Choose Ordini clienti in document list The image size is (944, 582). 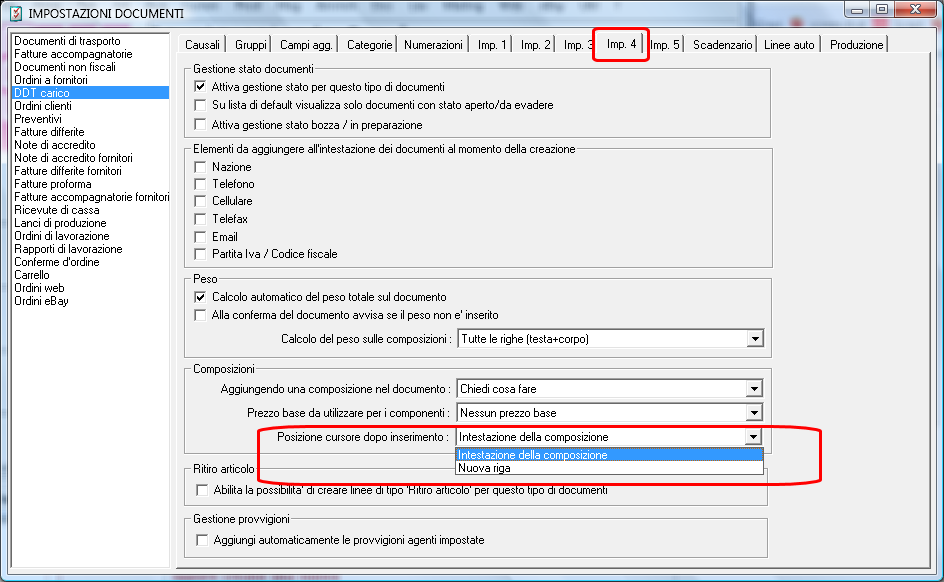coord(90,106)
